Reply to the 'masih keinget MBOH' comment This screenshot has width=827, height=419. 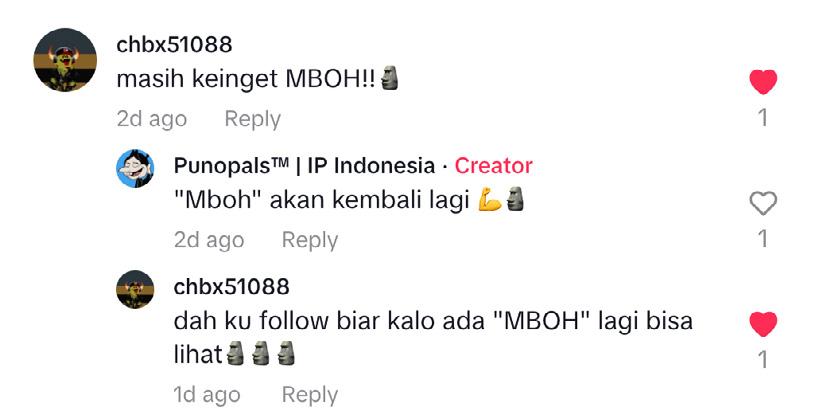(253, 119)
